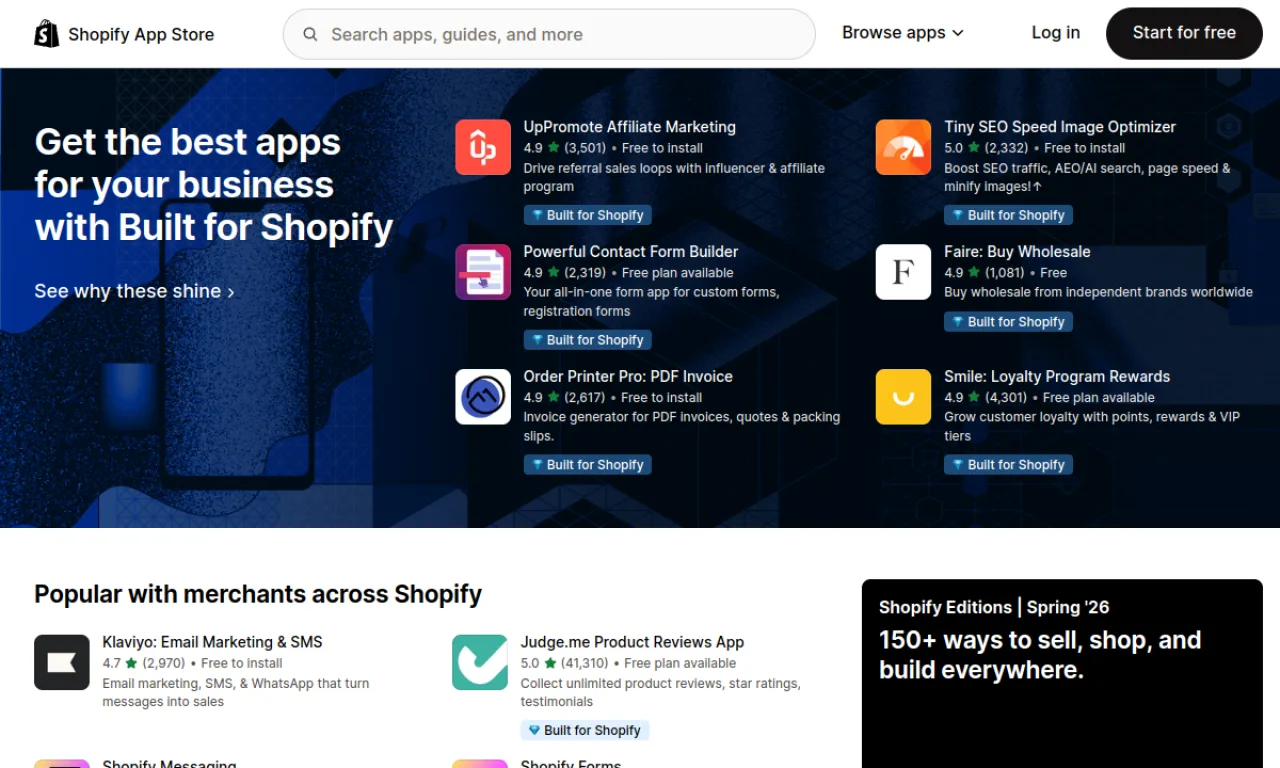Open Faire: Buy Wholesale title link
Image resolution: width=1280 pixels, height=768 pixels.
1017,252
